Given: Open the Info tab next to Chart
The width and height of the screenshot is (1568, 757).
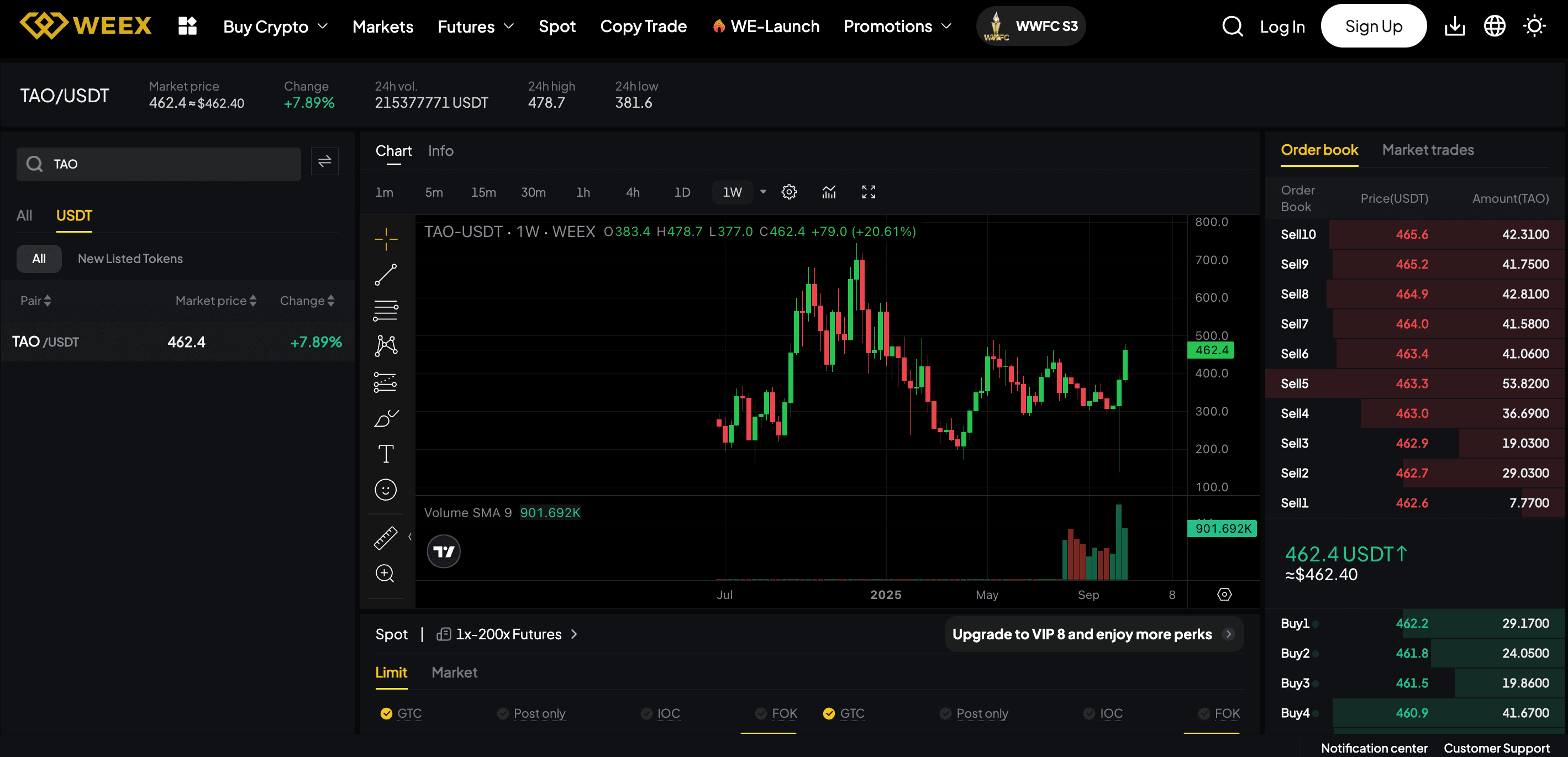Looking at the screenshot, I should click(x=440, y=151).
